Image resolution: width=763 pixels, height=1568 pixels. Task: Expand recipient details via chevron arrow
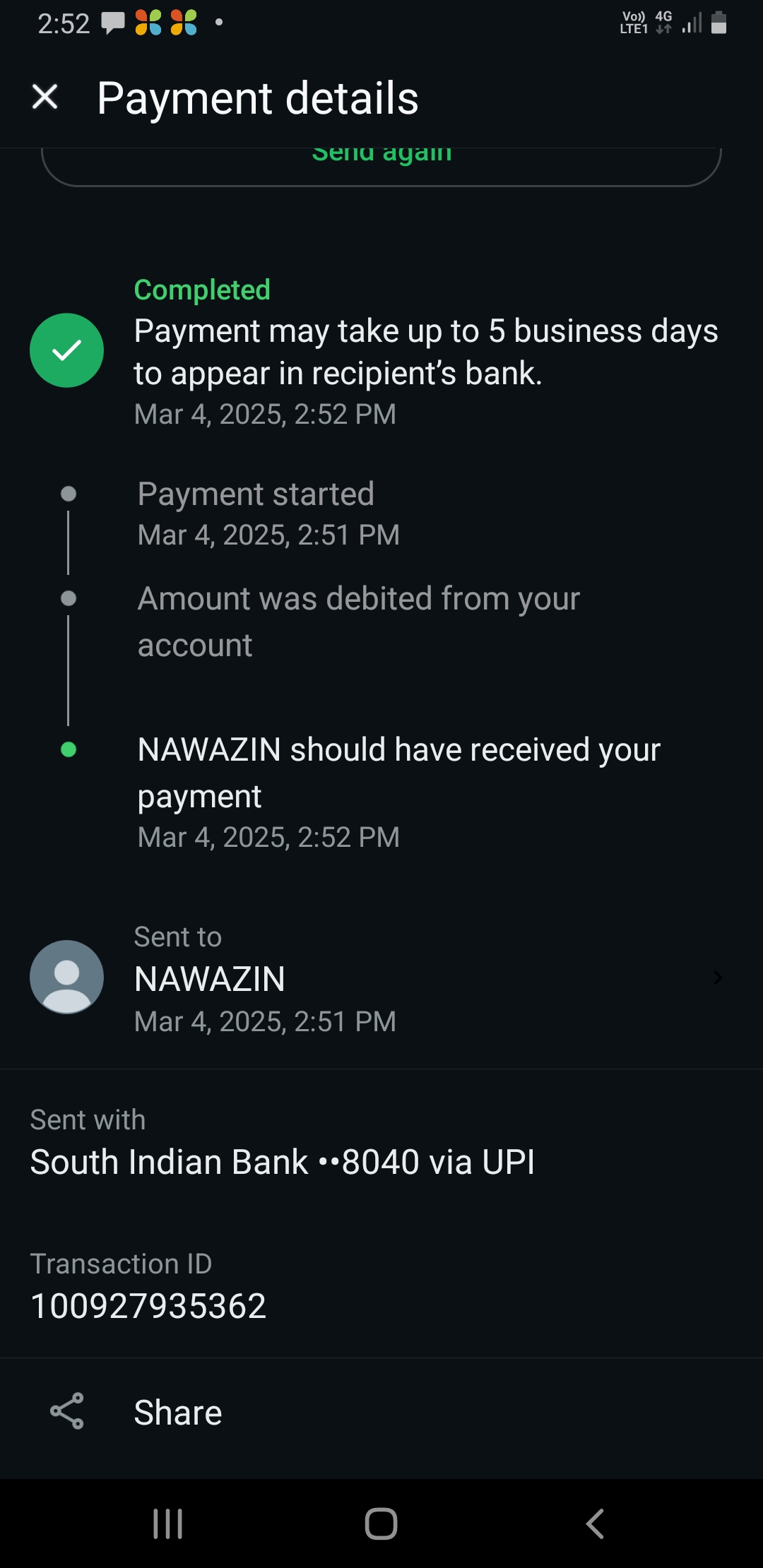tap(717, 978)
